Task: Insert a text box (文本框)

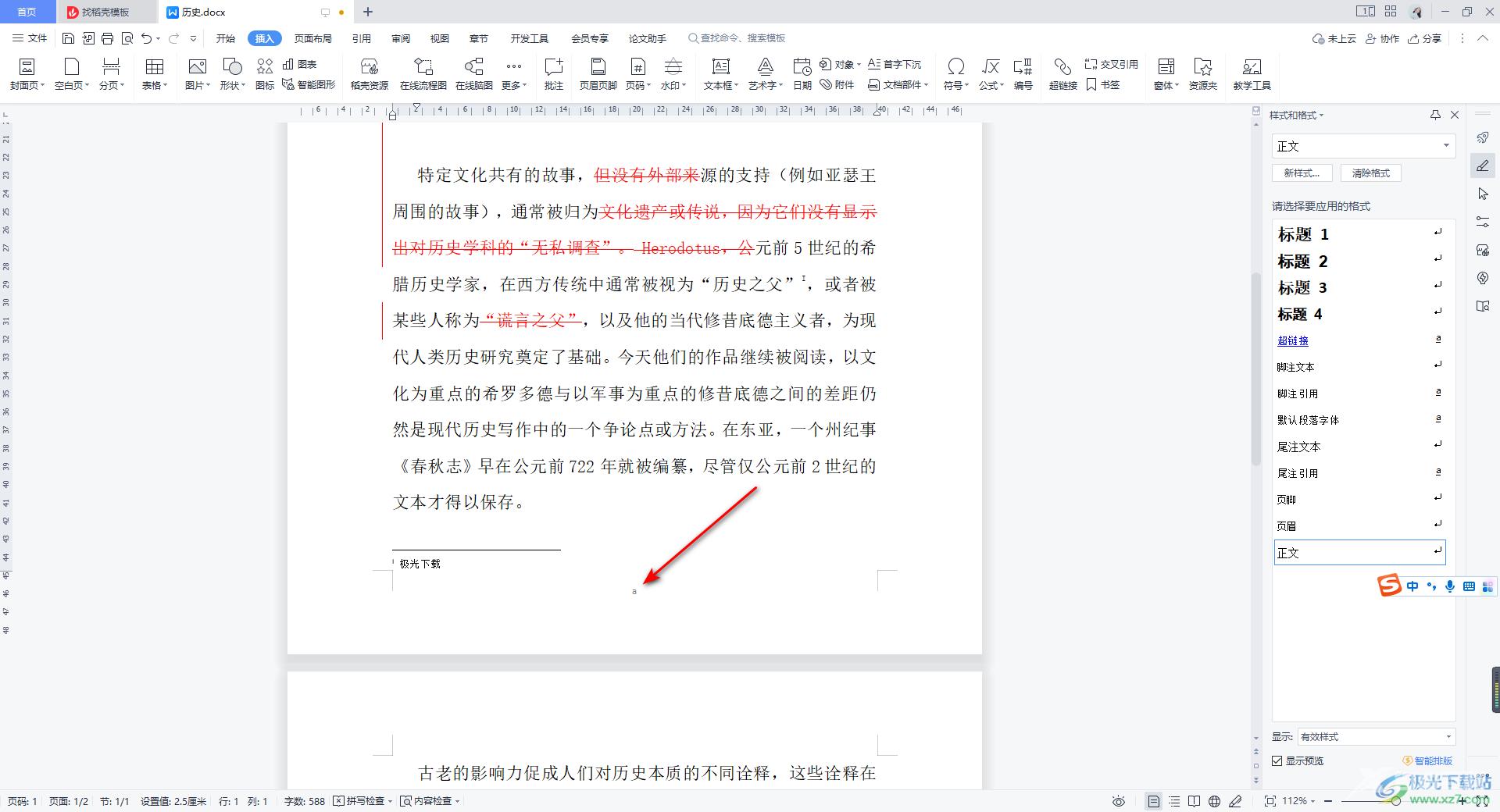Action: (x=720, y=74)
